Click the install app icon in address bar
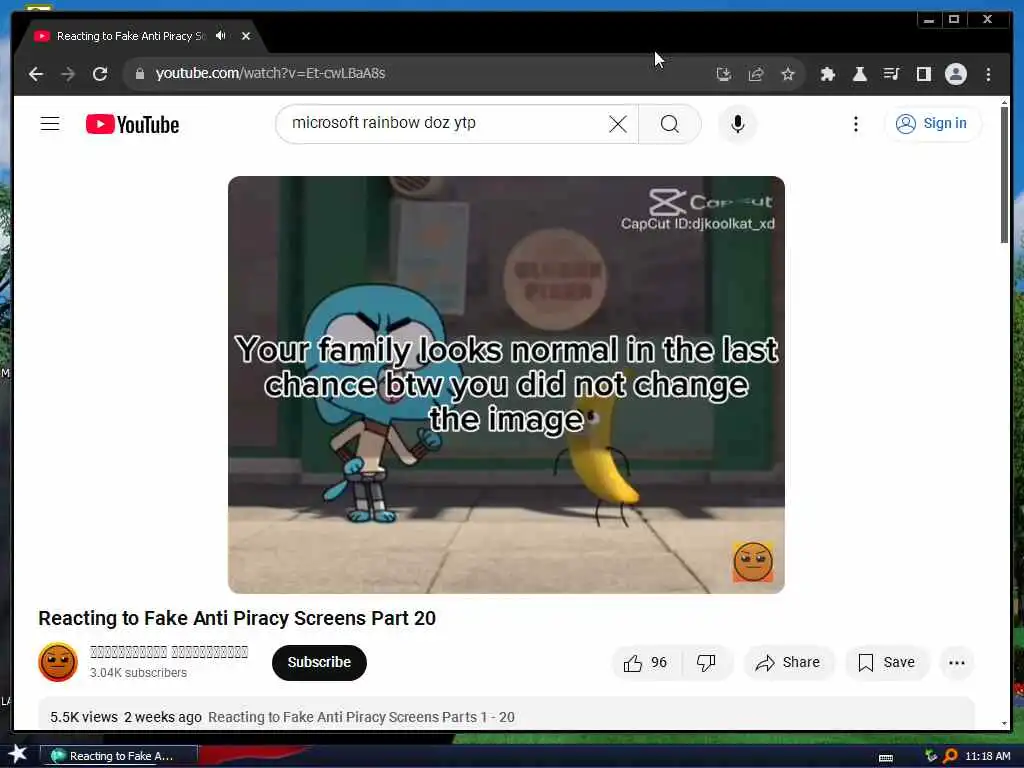The width and height of the screenshot is (1024, 768). click(724, 74)
